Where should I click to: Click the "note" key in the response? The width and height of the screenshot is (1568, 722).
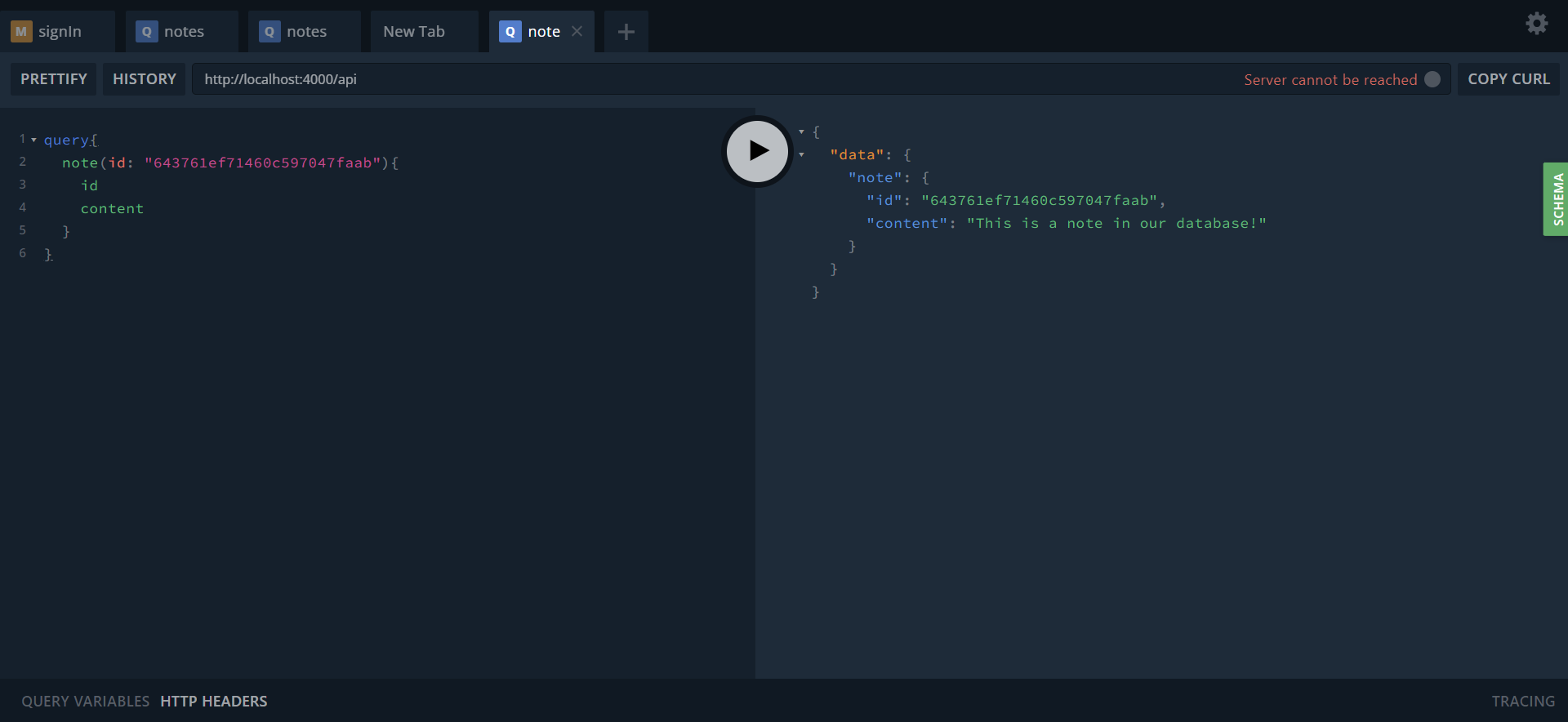[875, 177]
